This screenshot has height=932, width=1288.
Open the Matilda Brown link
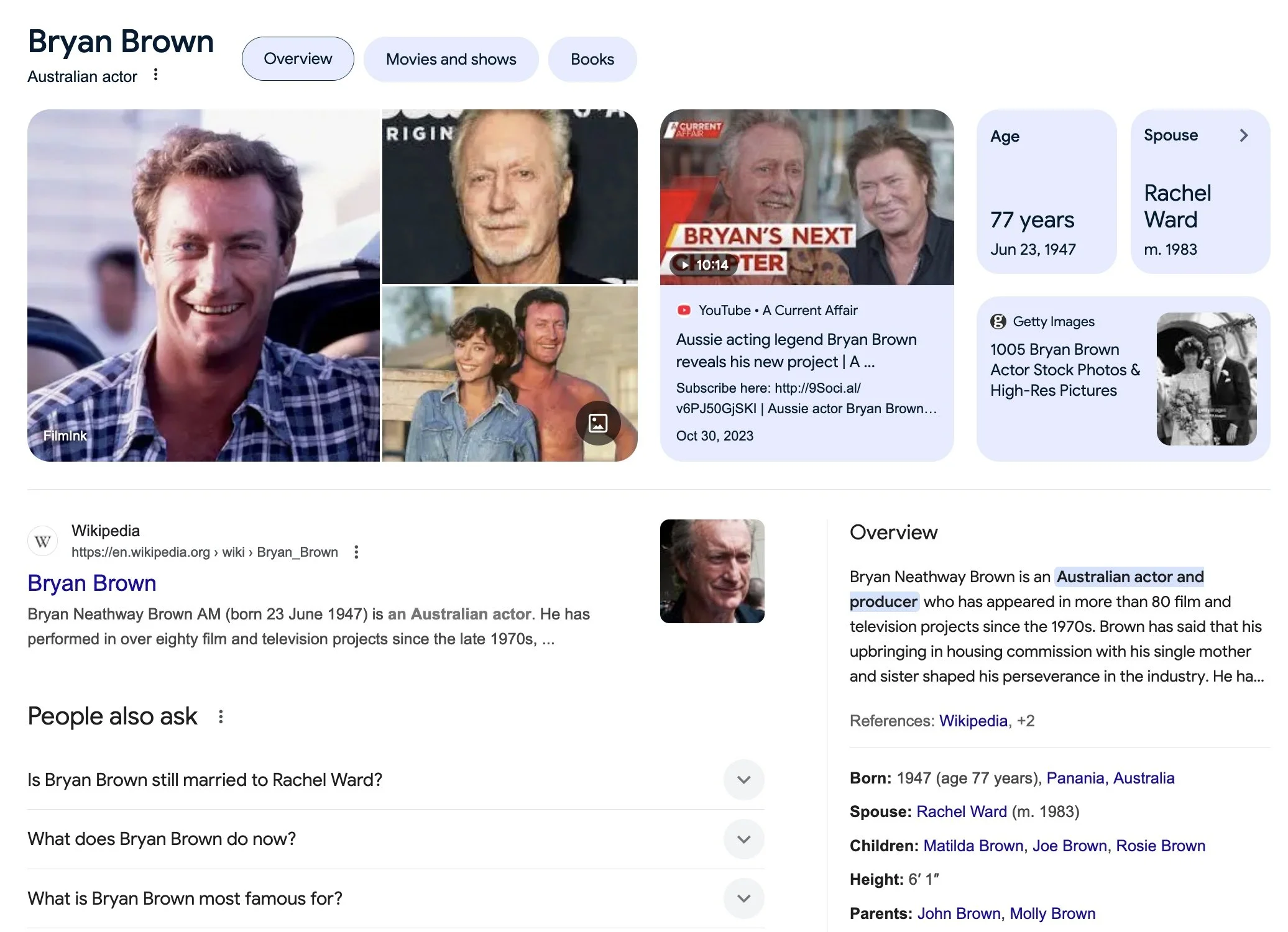[973, 846]
